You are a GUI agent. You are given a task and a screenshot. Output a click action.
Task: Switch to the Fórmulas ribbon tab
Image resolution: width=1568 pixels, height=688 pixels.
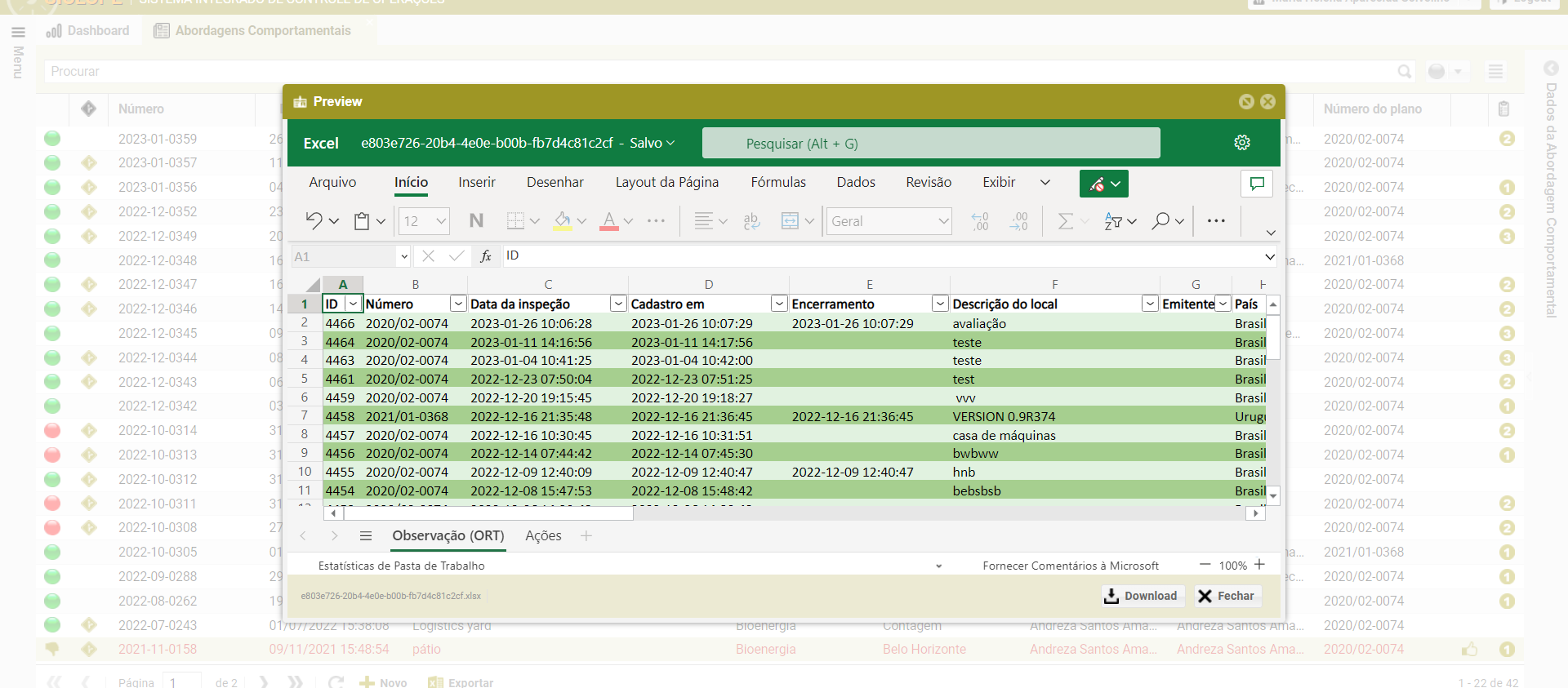(x=778, y=182)
